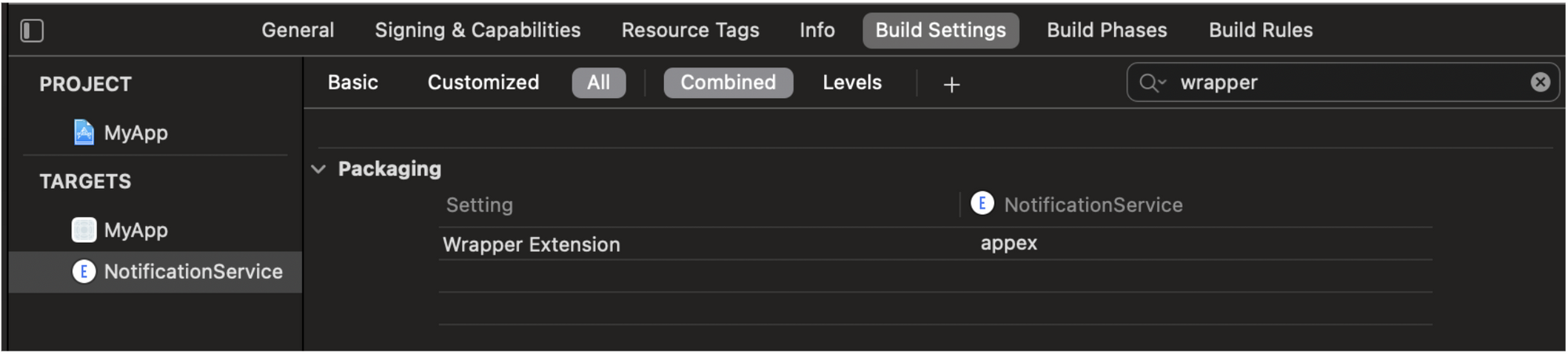1568x356 pixels.
Task: Click the NotificationService extension icon in sidebar
Action: point(84,271)
